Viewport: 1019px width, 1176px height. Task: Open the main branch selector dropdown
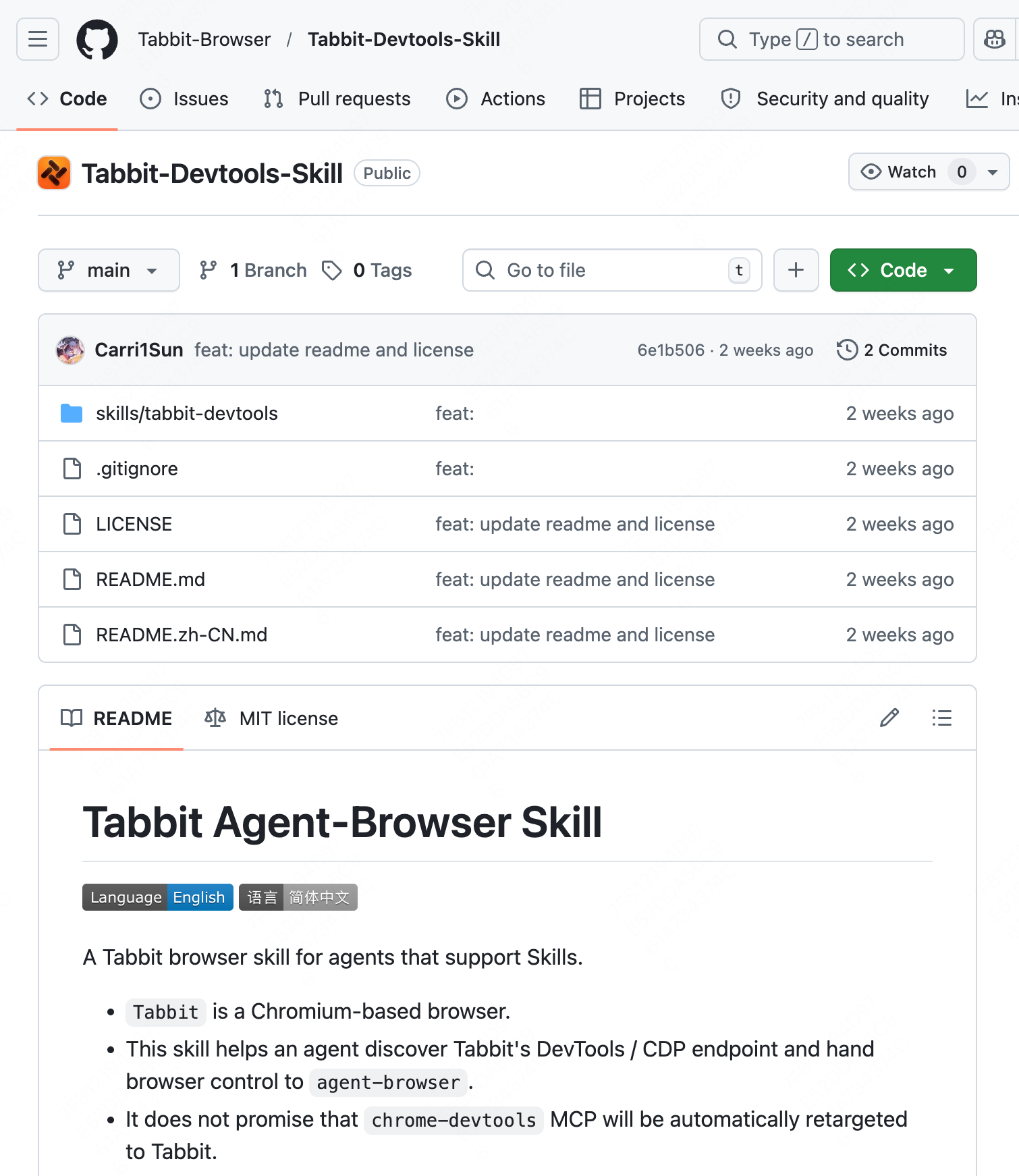click(x=109, y=270)
